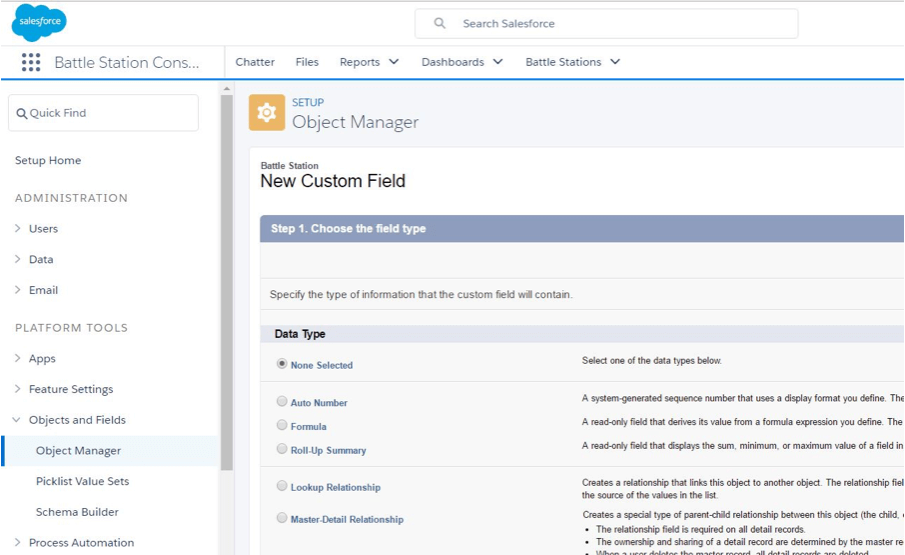Click the Quick Find magnifier icon
Viewport: 905px width, 555px height.
point(22,113)
